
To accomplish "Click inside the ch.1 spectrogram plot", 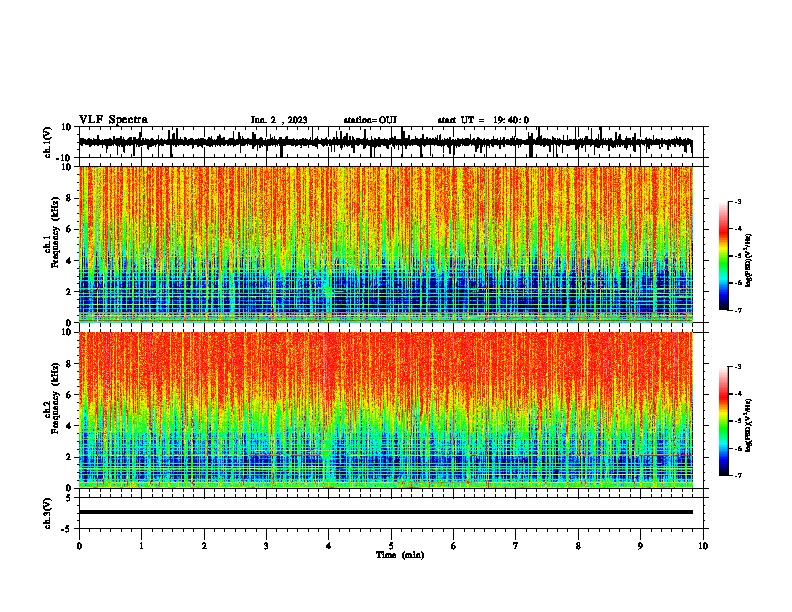I will coord(386,244).
